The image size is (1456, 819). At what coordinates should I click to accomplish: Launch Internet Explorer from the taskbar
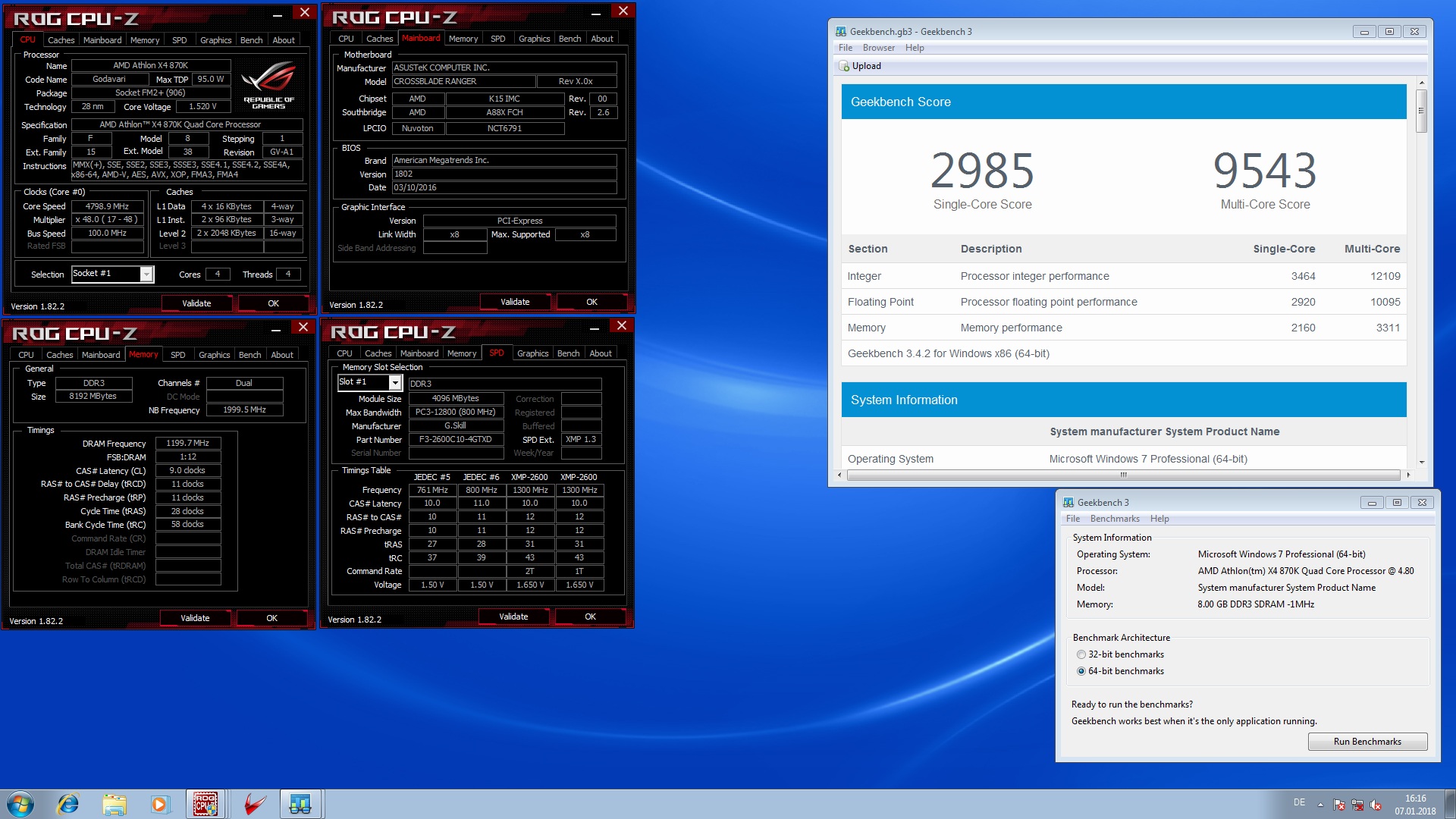(68, 804)
